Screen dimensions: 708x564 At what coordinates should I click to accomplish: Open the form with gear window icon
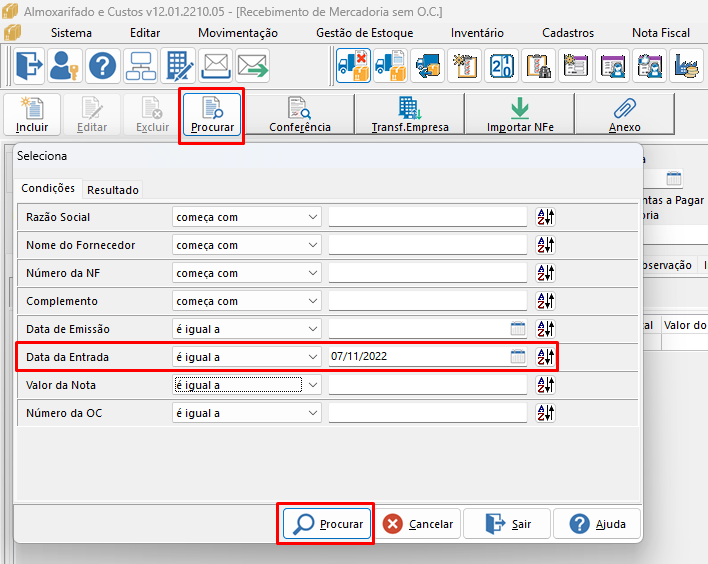click(576, 66)
